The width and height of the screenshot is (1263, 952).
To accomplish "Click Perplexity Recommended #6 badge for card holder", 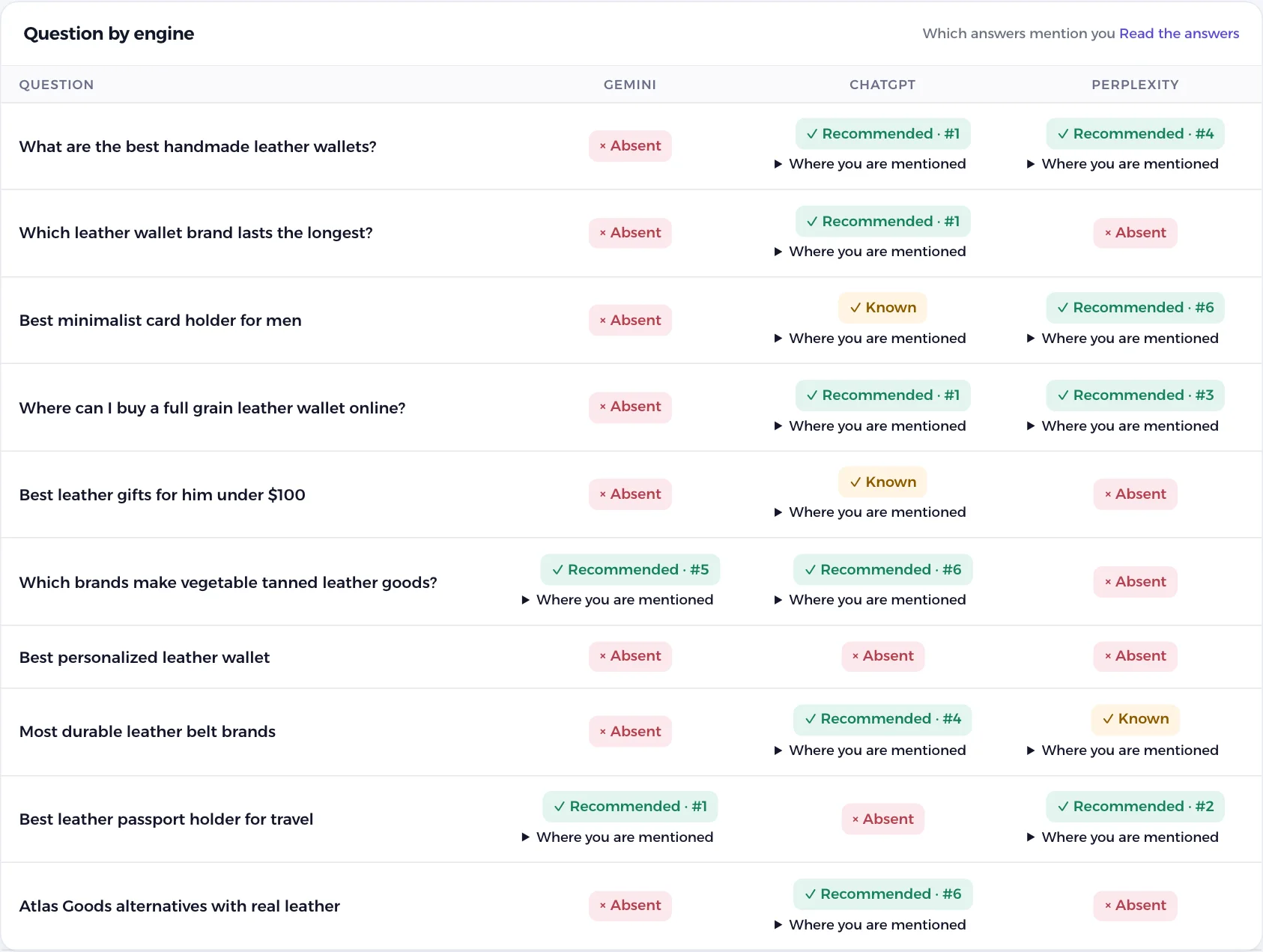I will pyautogui.click(x=1135, y=307).
